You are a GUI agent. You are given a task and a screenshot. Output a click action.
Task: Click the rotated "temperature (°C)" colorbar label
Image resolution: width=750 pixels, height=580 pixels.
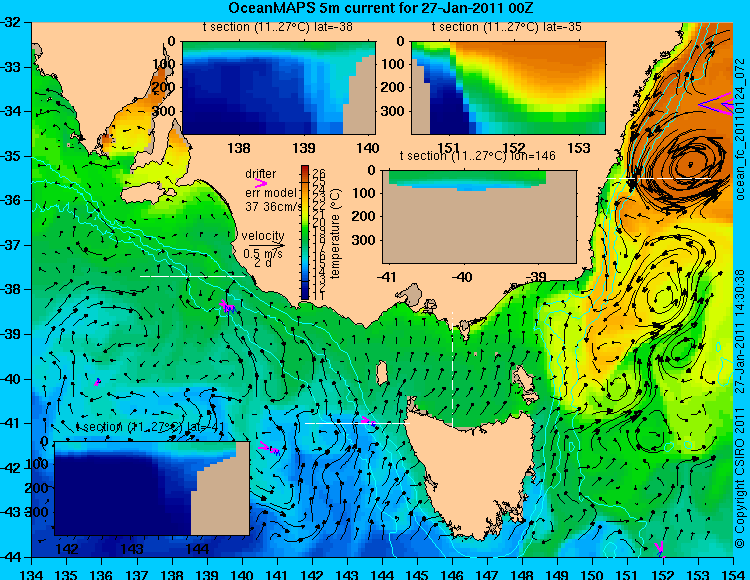pyautogui.click(x=335, y=233)
